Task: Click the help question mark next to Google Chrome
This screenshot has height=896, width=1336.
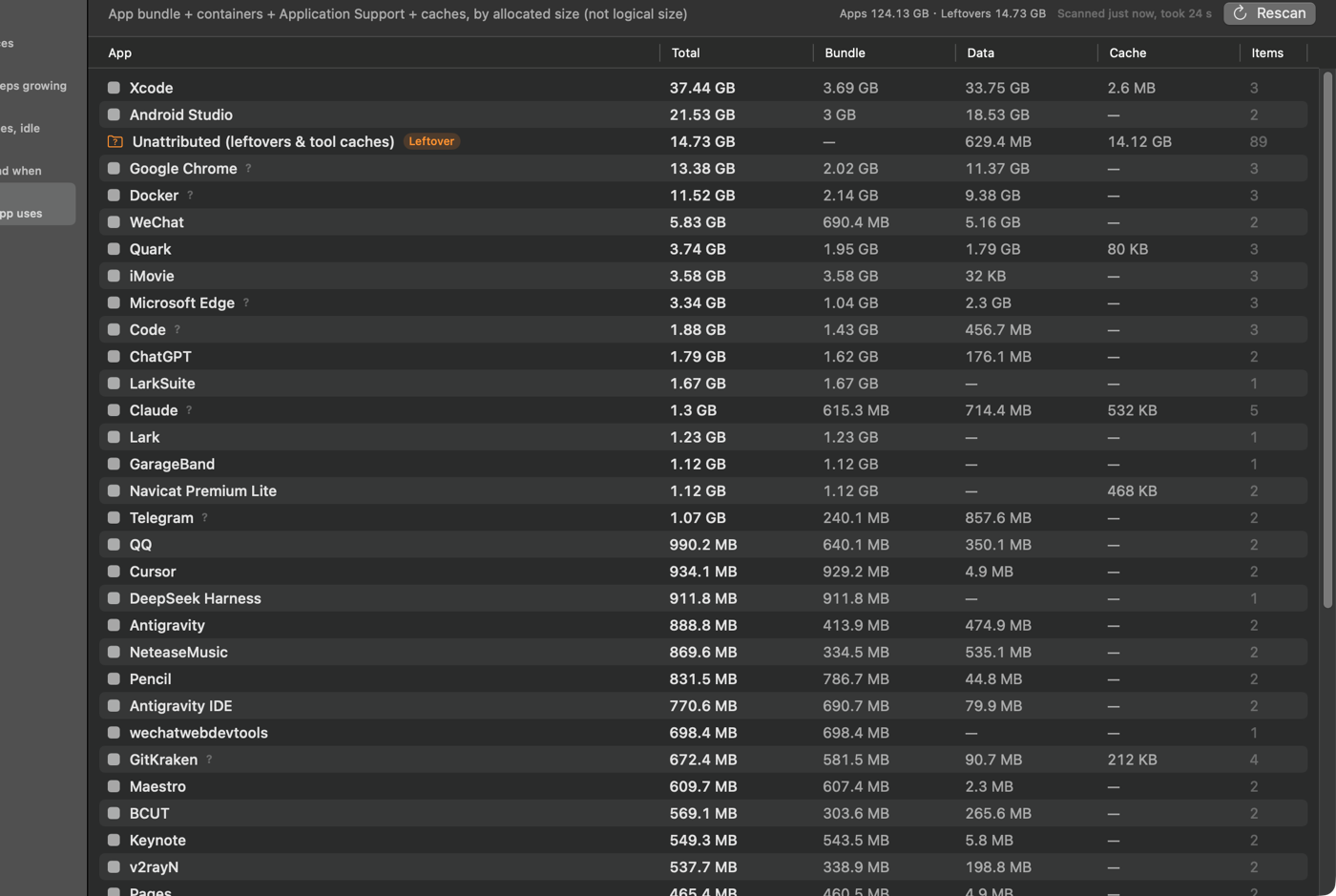Action: click(x=248, y=168)
